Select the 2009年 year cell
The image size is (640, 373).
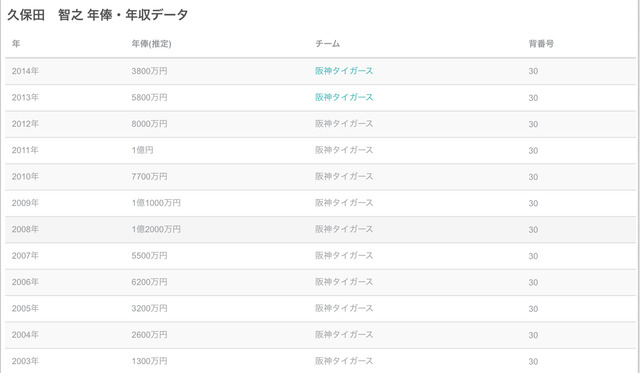click(x=25, y=203)
